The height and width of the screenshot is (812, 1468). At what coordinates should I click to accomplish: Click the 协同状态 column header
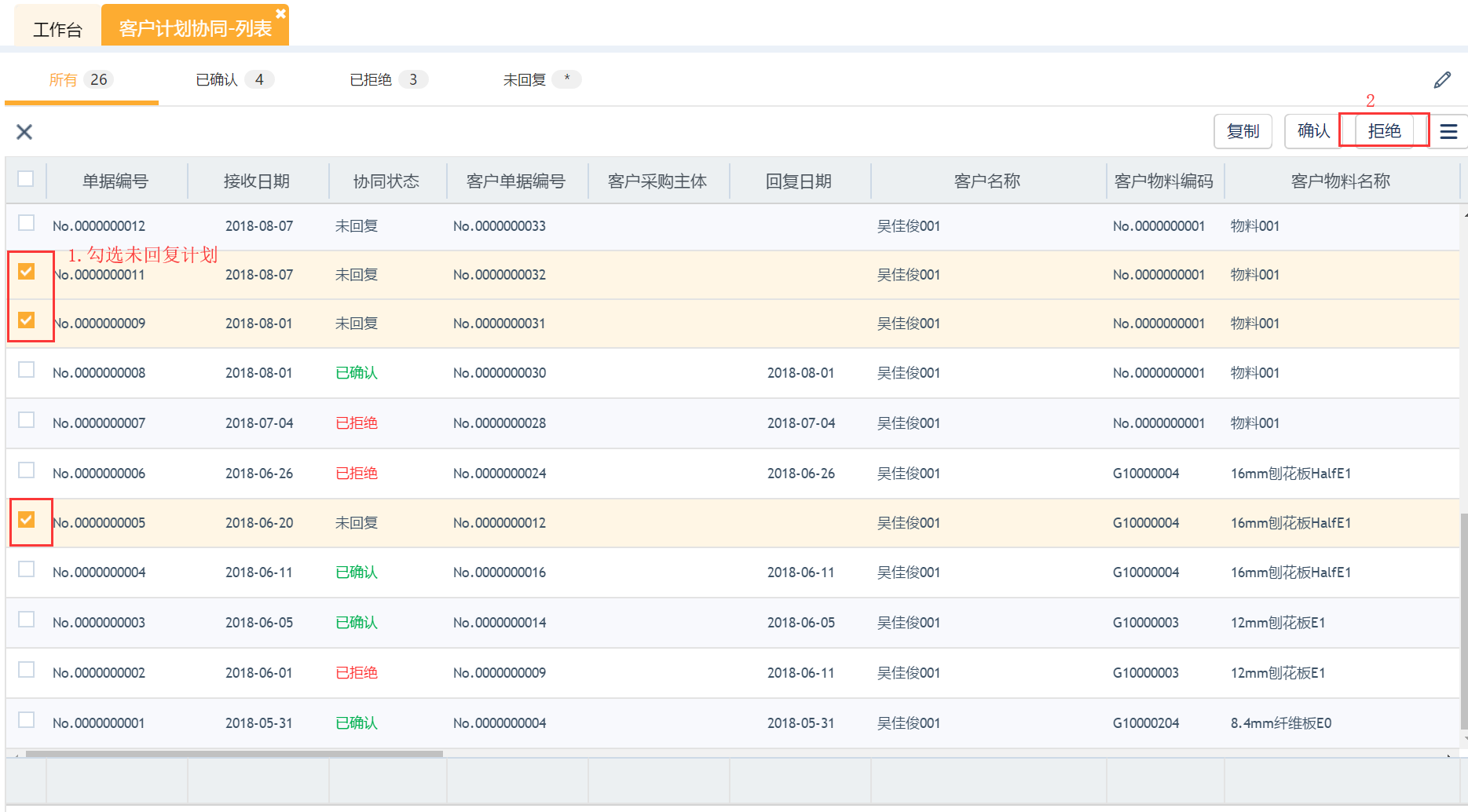(386, 181)
